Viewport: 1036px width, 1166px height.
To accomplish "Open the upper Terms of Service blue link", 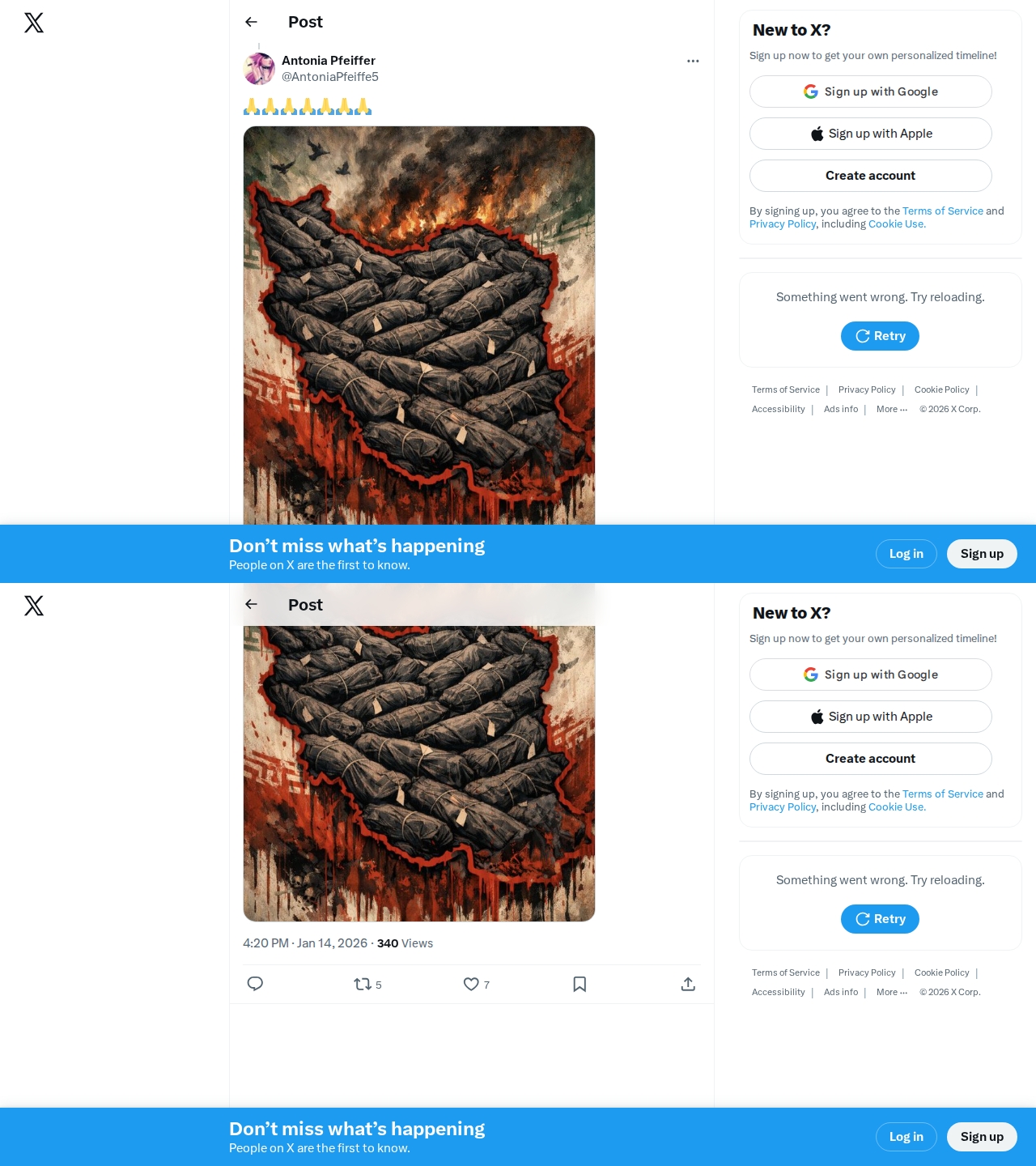I will click(943, 211).
